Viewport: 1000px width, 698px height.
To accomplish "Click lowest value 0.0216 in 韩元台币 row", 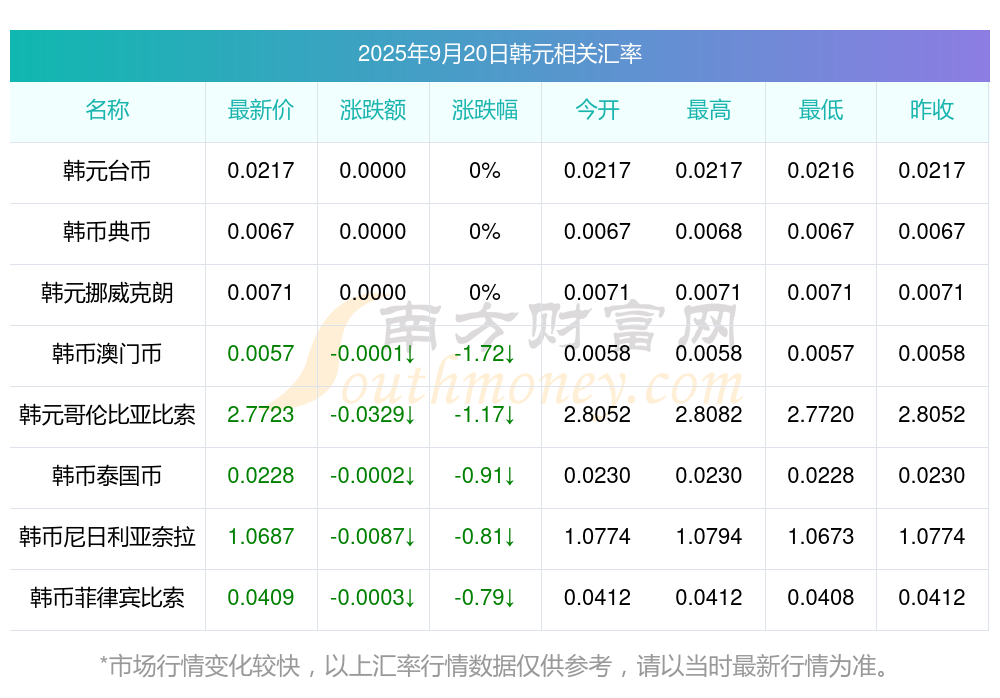I will [x=821, y=171].
